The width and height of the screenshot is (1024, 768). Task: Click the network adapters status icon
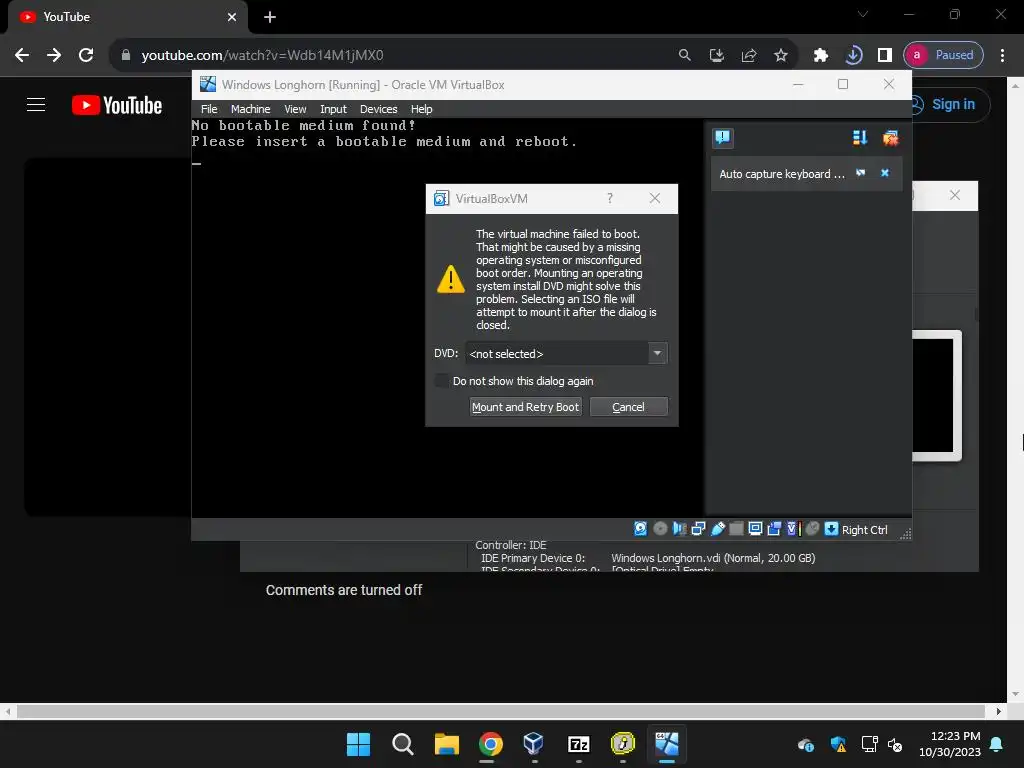698,529
